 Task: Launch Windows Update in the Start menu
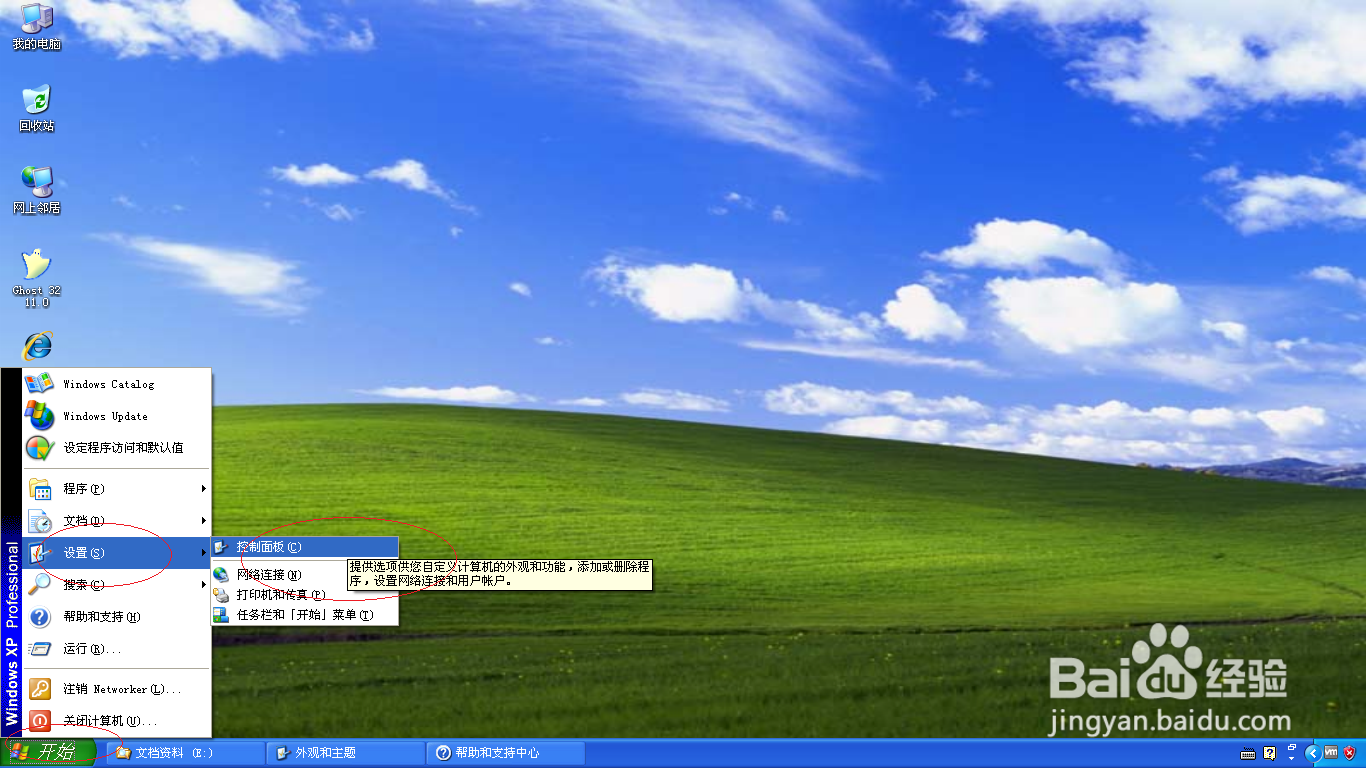point(116,416)
